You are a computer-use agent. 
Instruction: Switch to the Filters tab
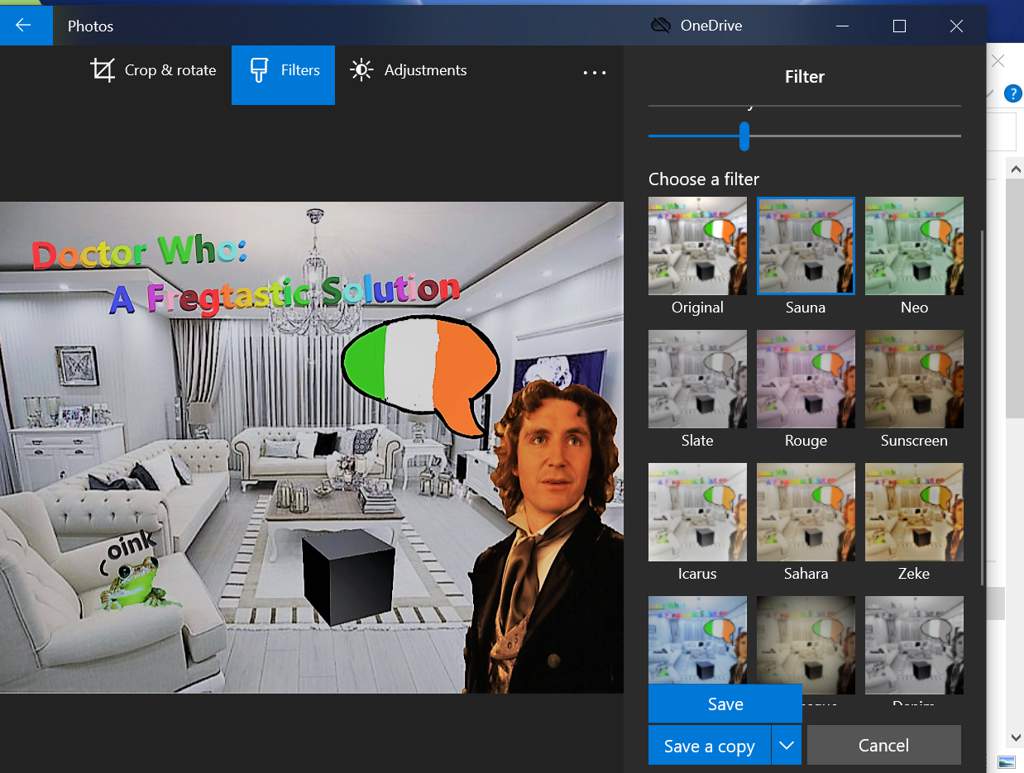click(283, 74)
